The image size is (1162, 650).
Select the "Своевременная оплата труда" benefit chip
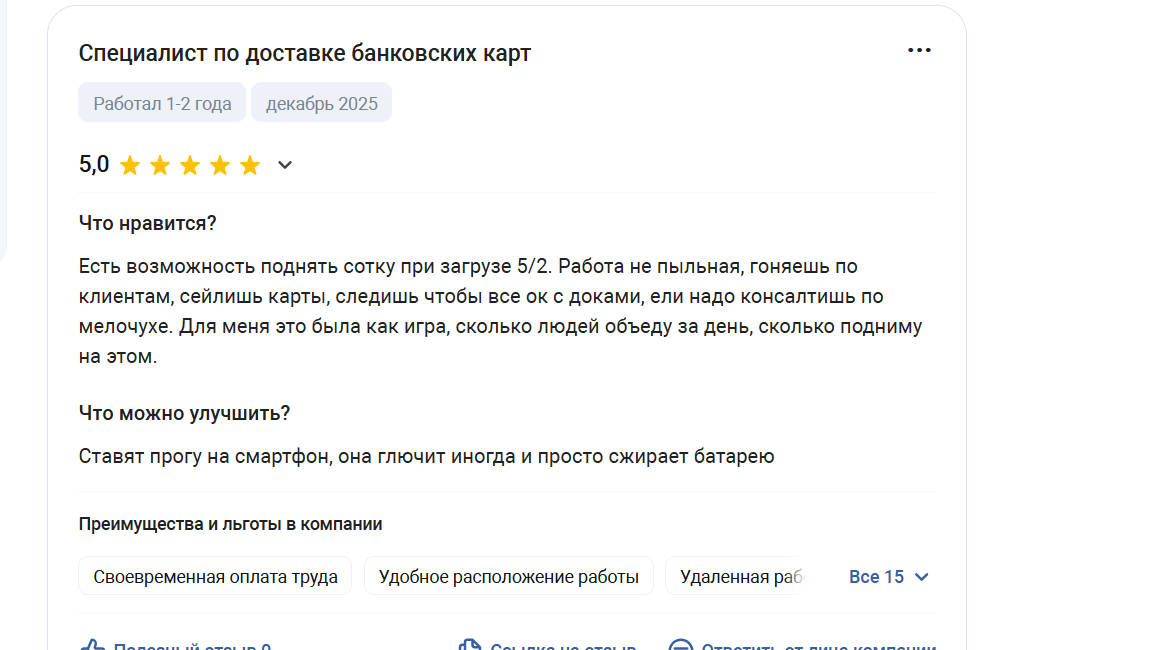coord(215,577)
